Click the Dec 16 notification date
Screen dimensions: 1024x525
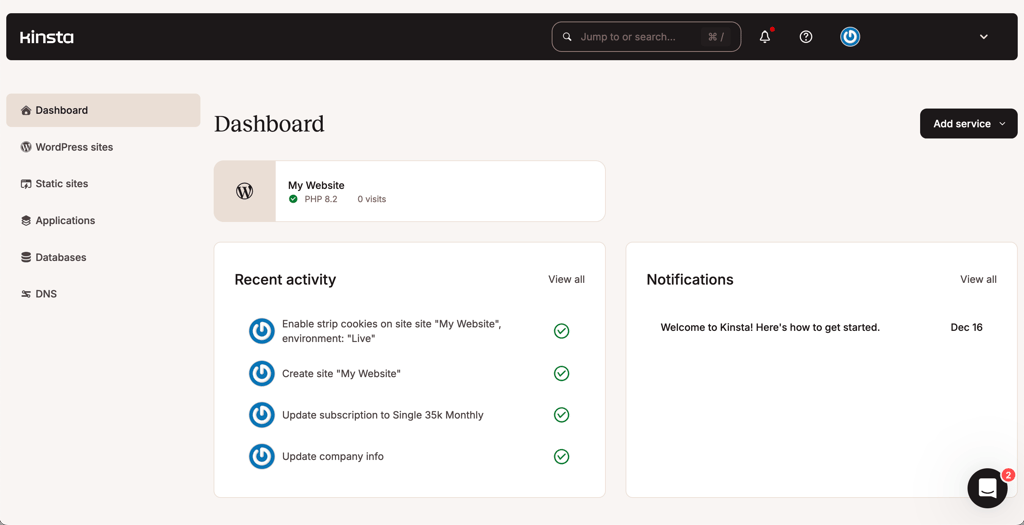pyautogui.click(x=967, y=327)
